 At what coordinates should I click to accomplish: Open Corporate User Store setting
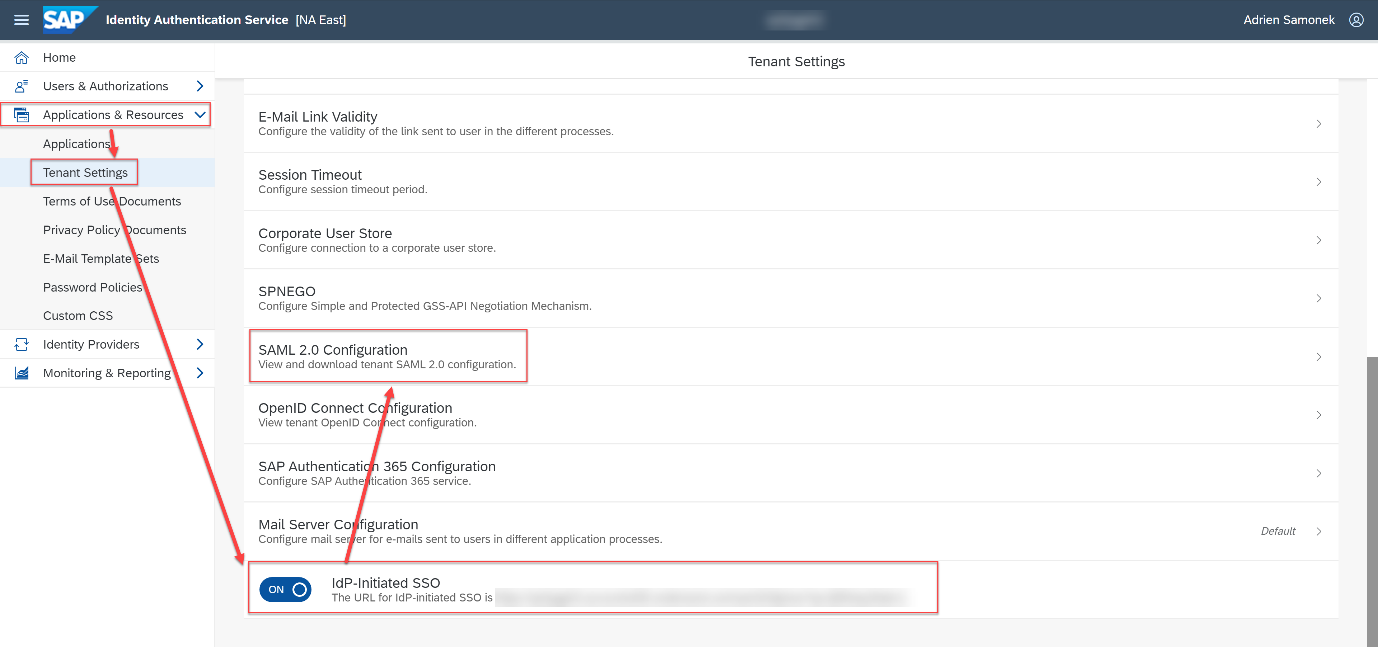[791, 240]
